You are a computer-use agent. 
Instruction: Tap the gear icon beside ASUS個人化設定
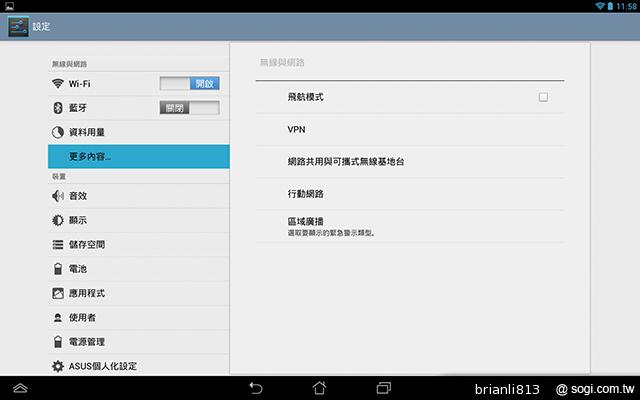(x=58, y=366)
